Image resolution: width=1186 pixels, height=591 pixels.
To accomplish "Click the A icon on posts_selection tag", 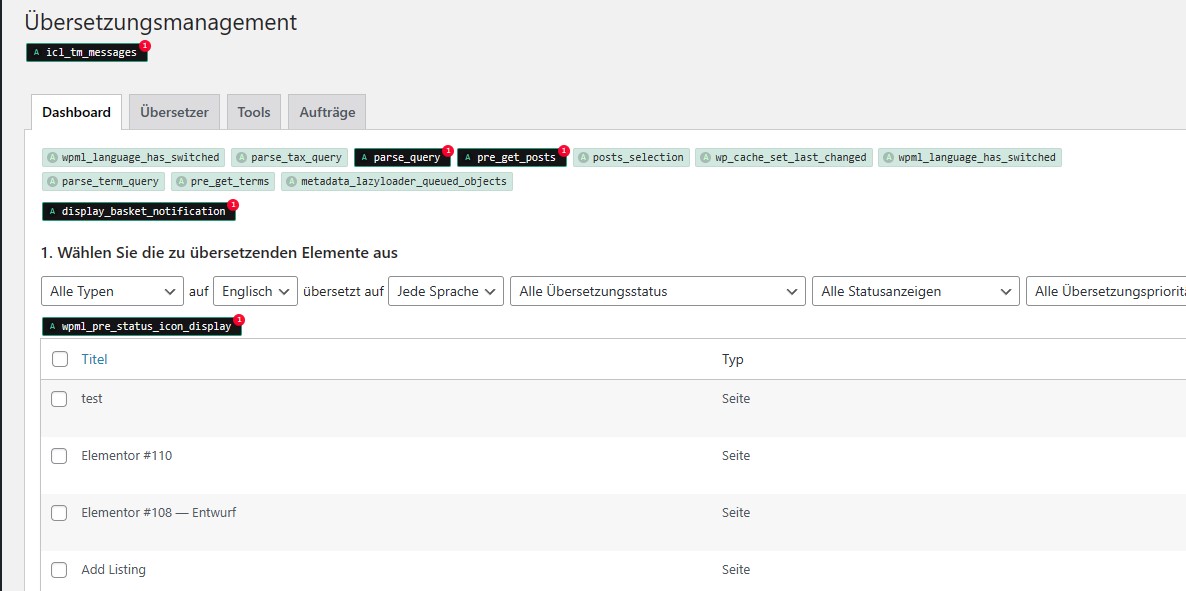I will (583, 157).
